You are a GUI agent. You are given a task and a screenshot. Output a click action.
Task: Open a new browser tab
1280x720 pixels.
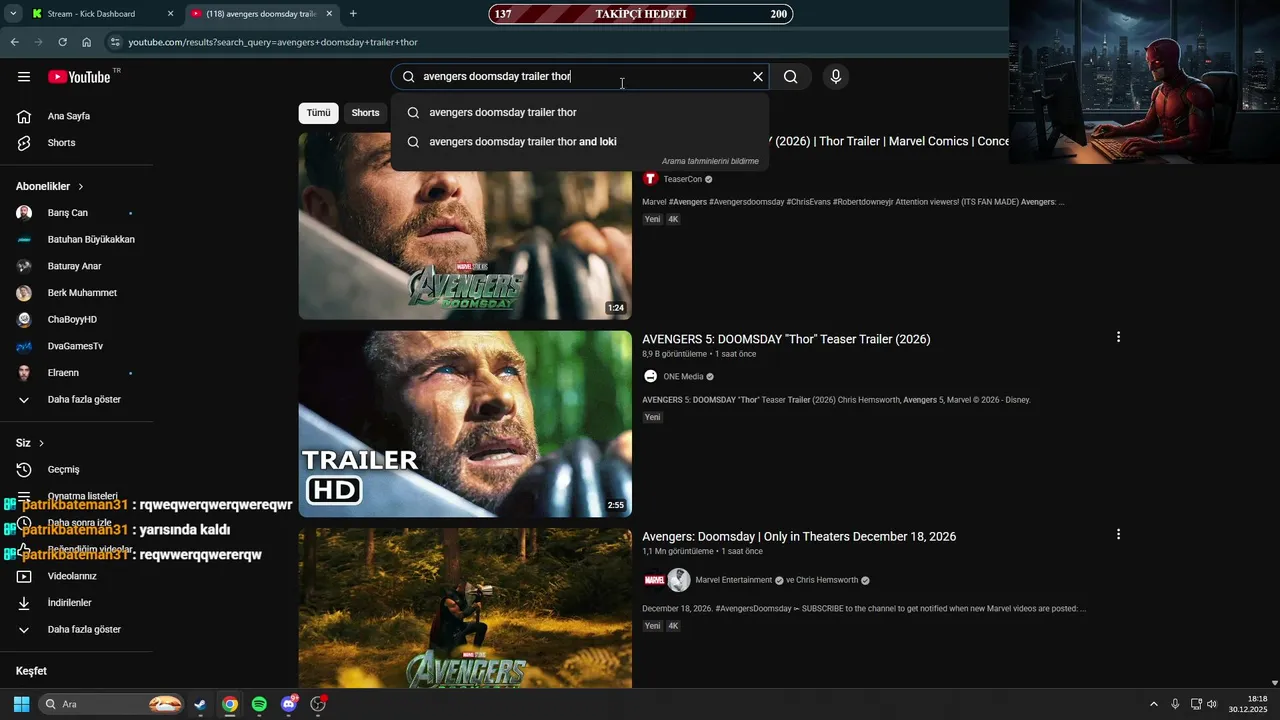point(353,14)
